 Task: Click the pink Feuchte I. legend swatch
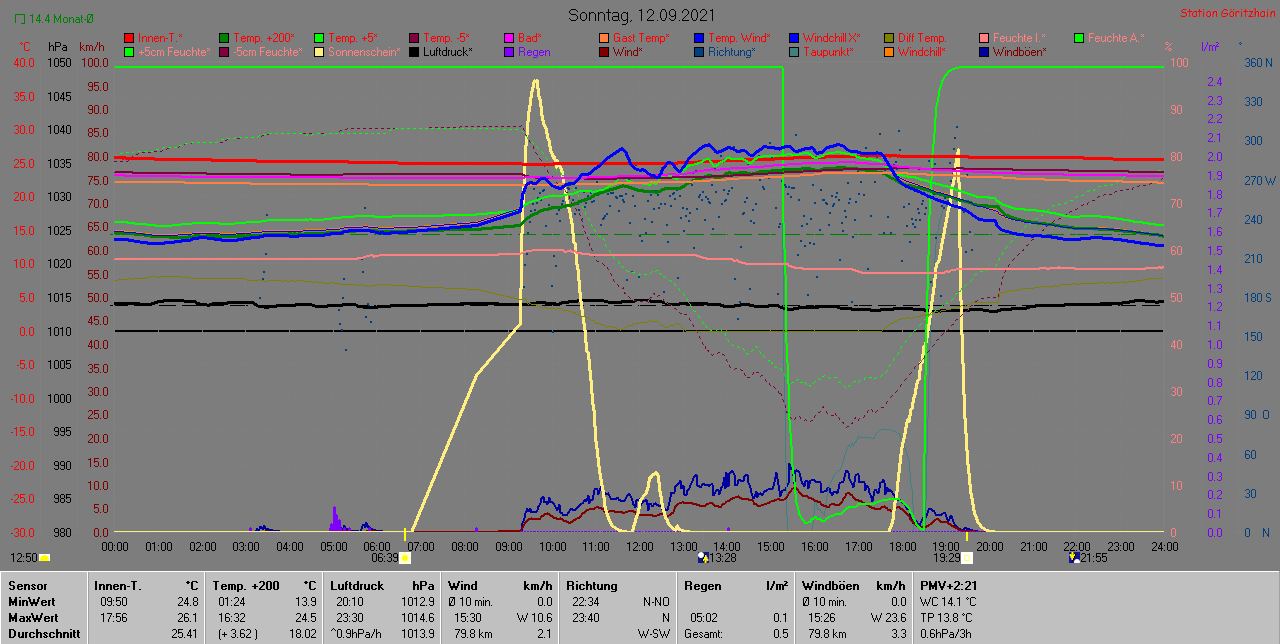[x=984, y=37]
